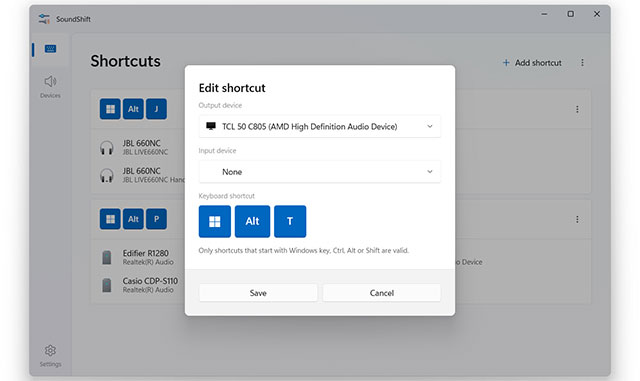Click the T key tile in dialog

pyautogui.click(x=290, y=221)
